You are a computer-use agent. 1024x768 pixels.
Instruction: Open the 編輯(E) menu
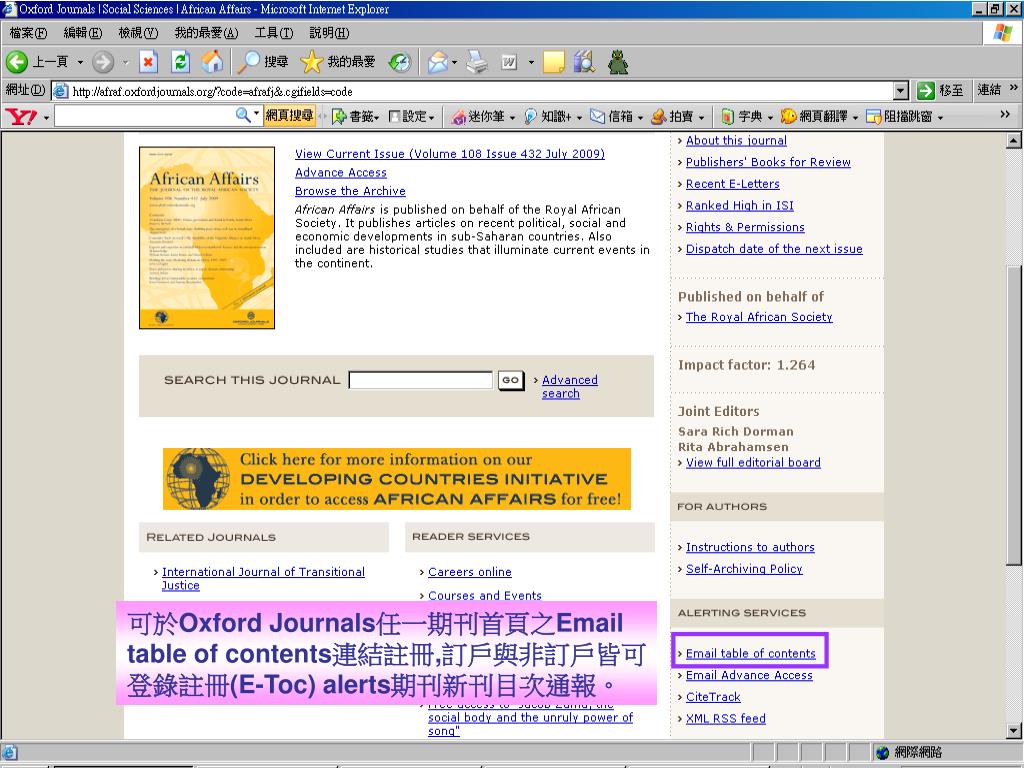tap(82, 33)
